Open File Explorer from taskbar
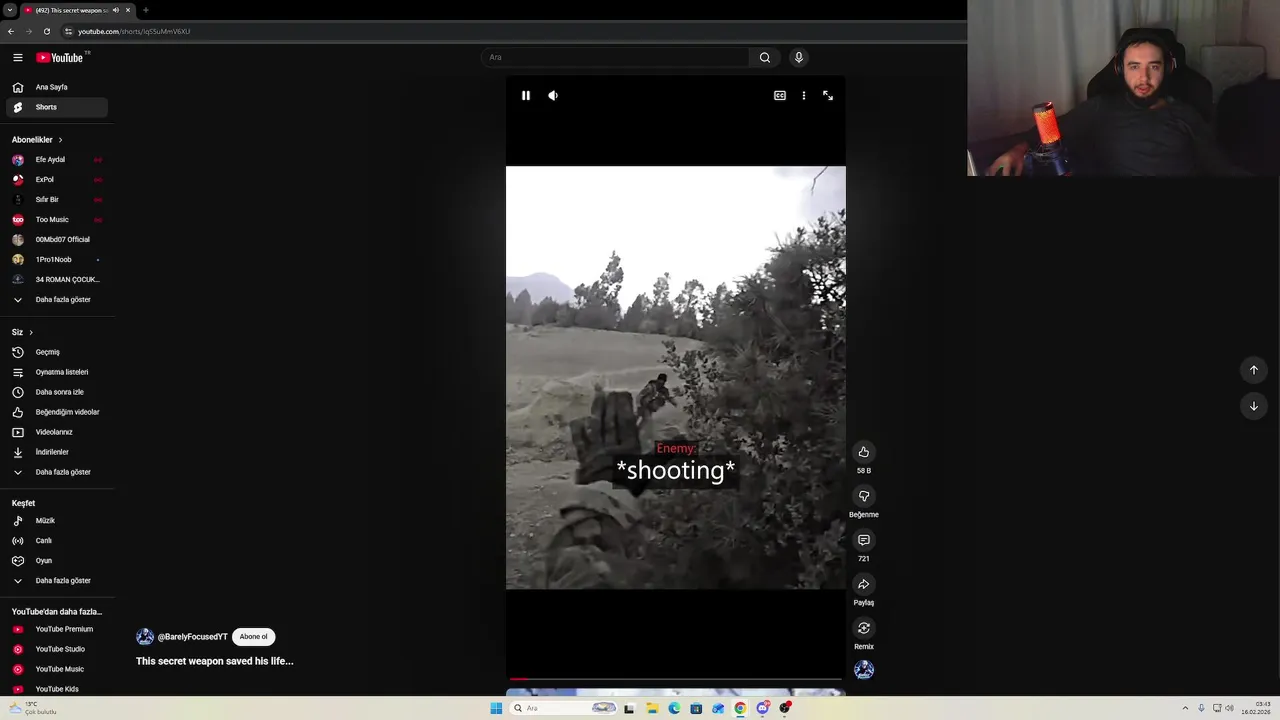 click(652, 708)
